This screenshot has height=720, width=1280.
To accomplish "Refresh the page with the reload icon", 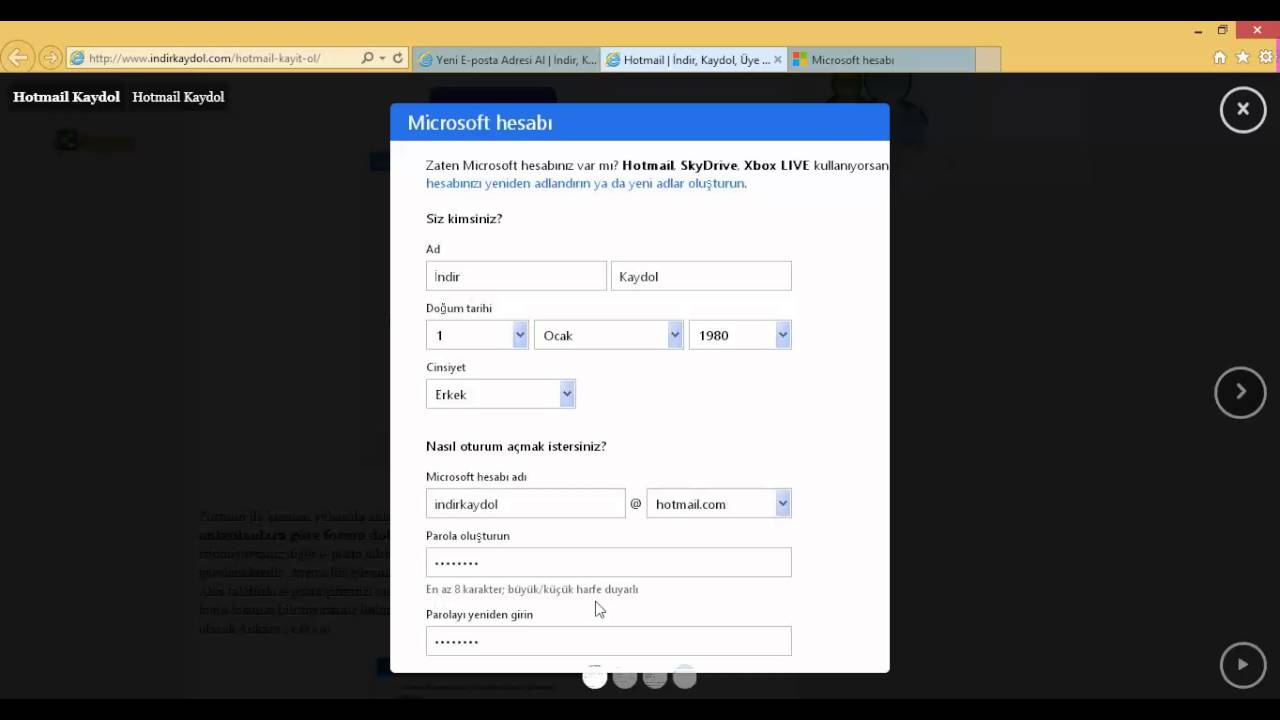I will point(398,59).
